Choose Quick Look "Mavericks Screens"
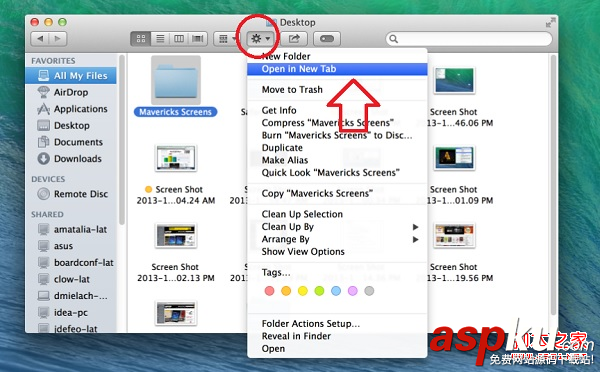 337,173
